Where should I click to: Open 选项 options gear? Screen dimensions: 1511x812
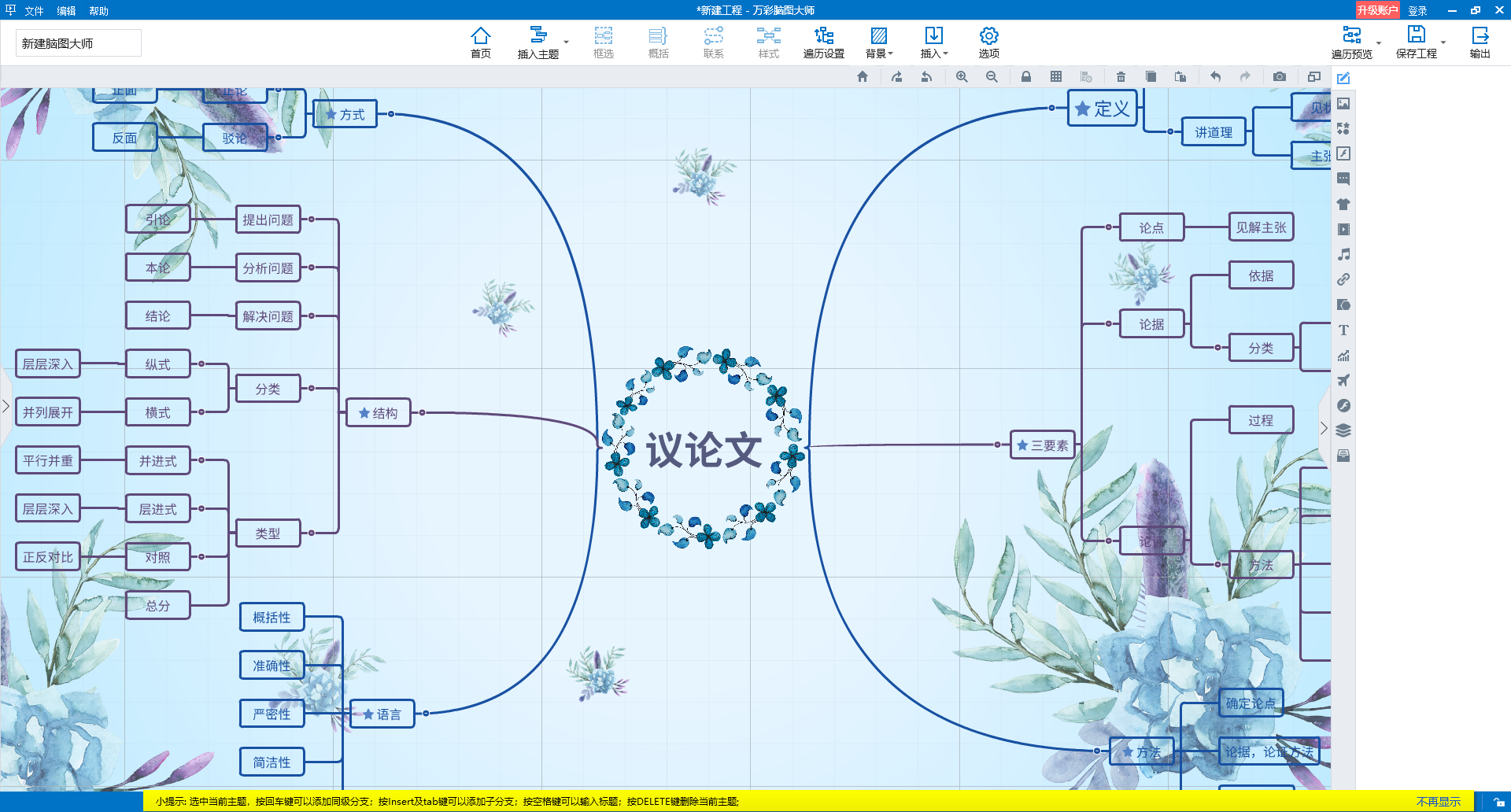pos(989,42)
